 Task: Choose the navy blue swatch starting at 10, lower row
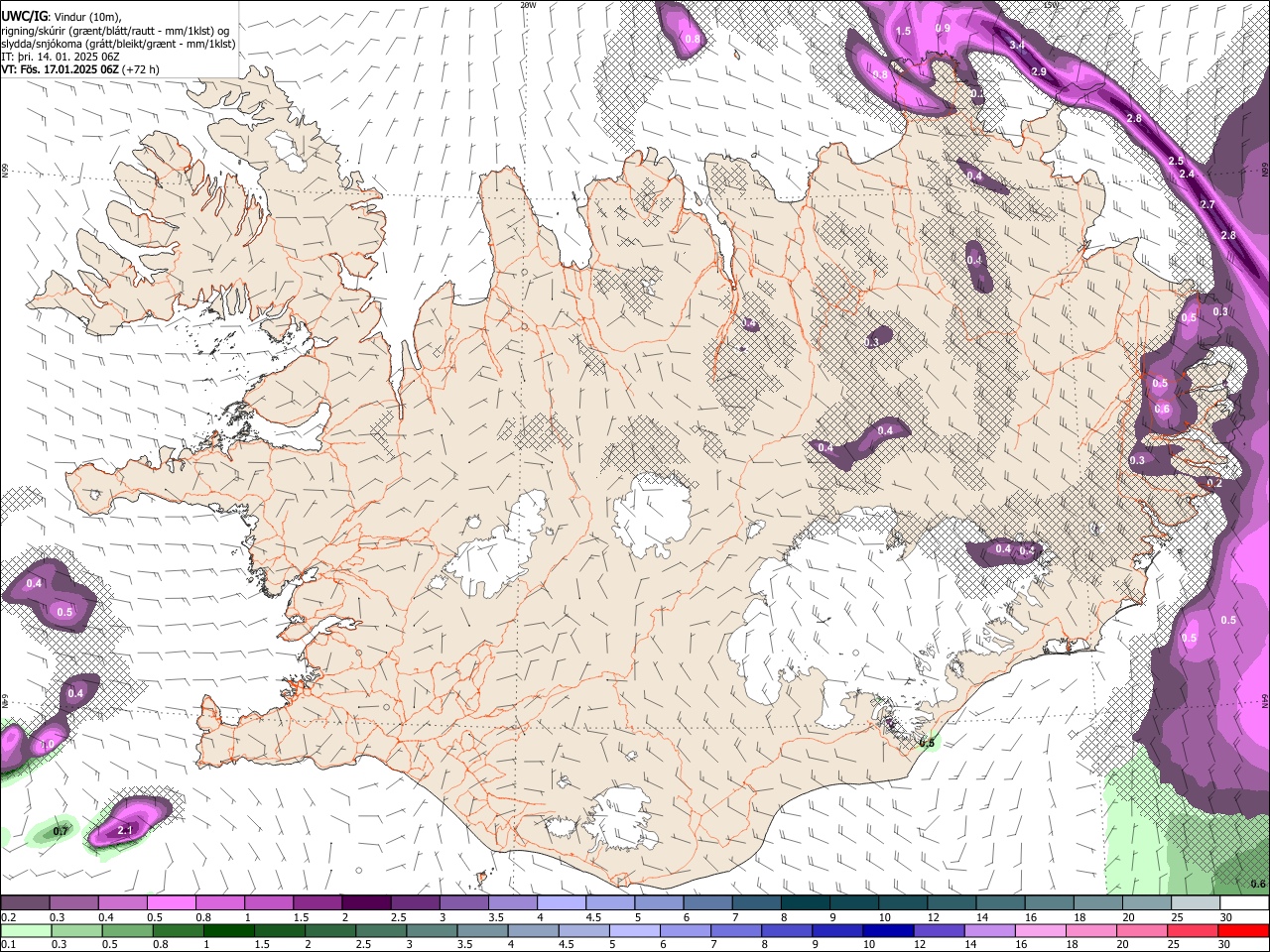pos(887,930)
